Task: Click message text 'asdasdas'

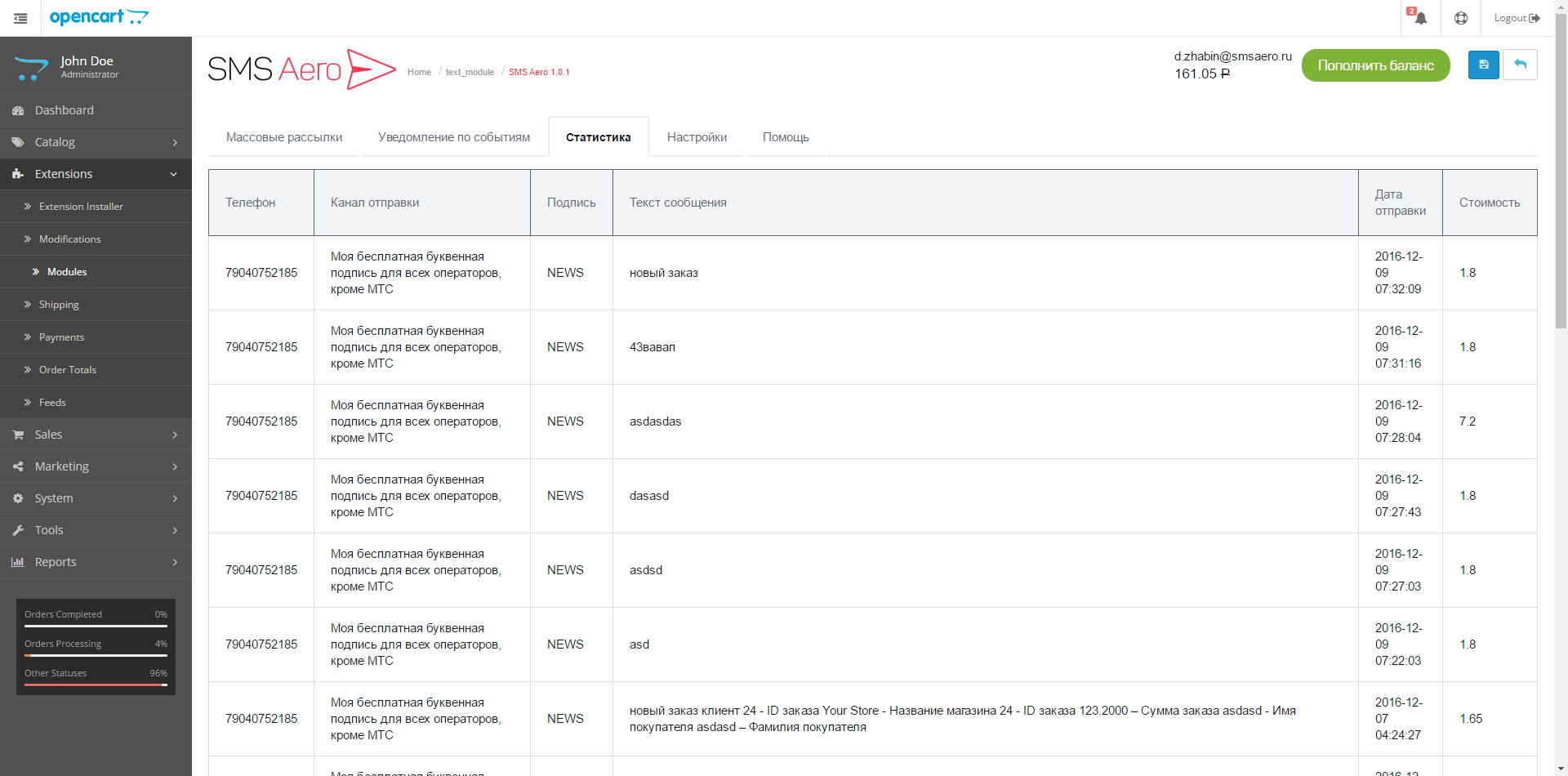Action: 655,421
